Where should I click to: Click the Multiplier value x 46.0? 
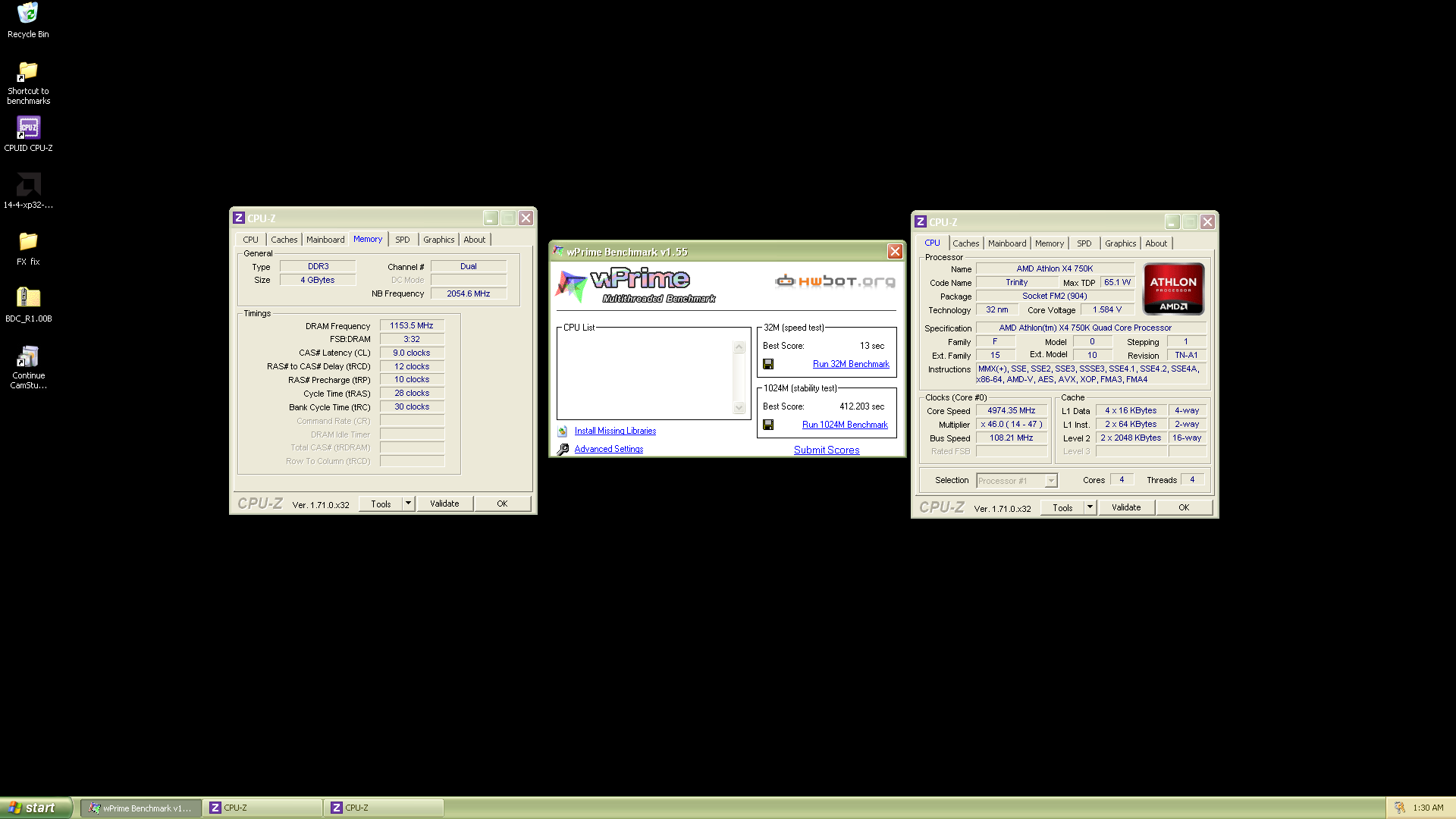(x=1011, y=424)
